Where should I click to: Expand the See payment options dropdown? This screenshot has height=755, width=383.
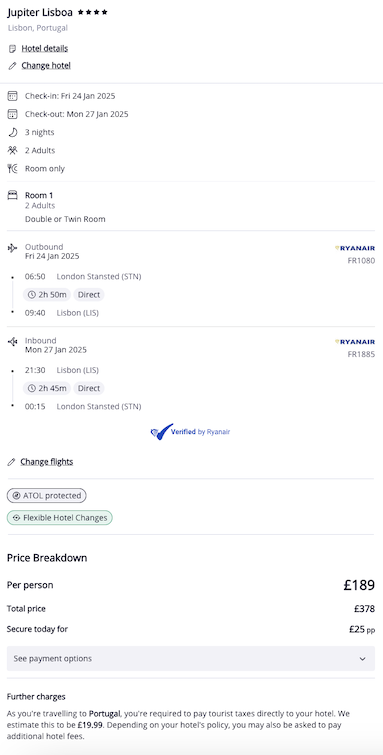[x=191, y=658]
